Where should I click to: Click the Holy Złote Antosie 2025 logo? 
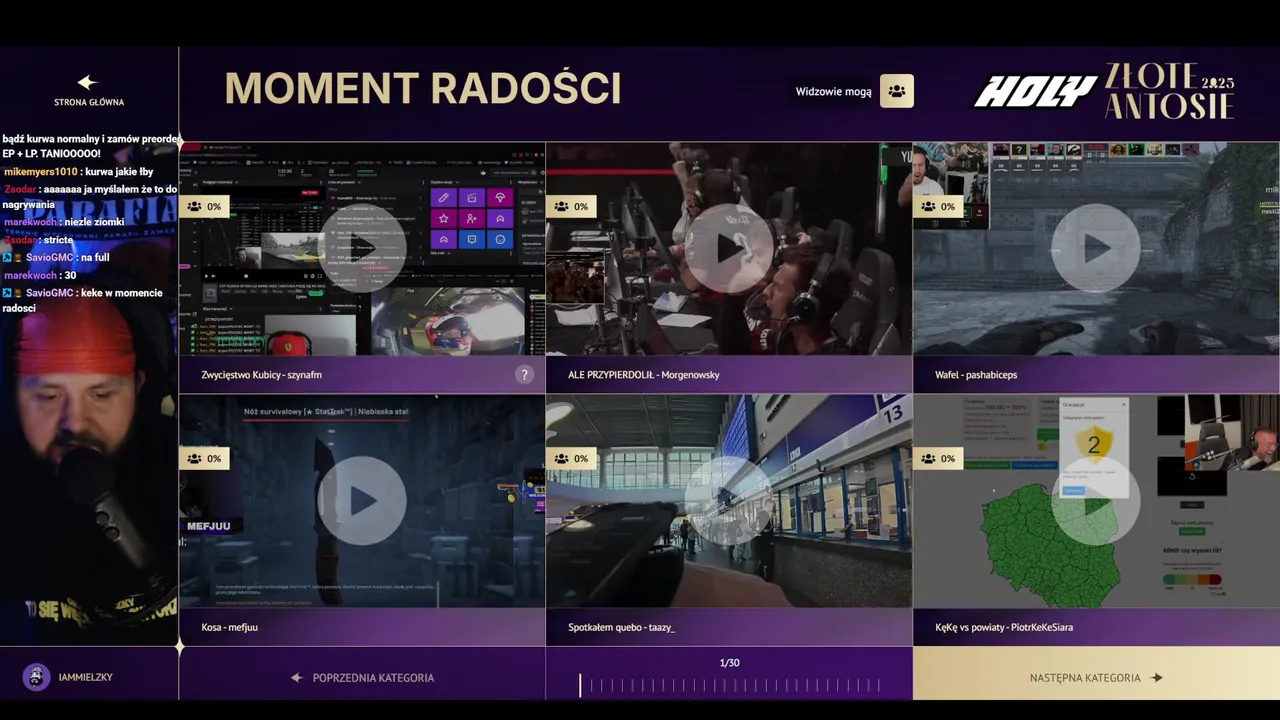point(1105,92)
